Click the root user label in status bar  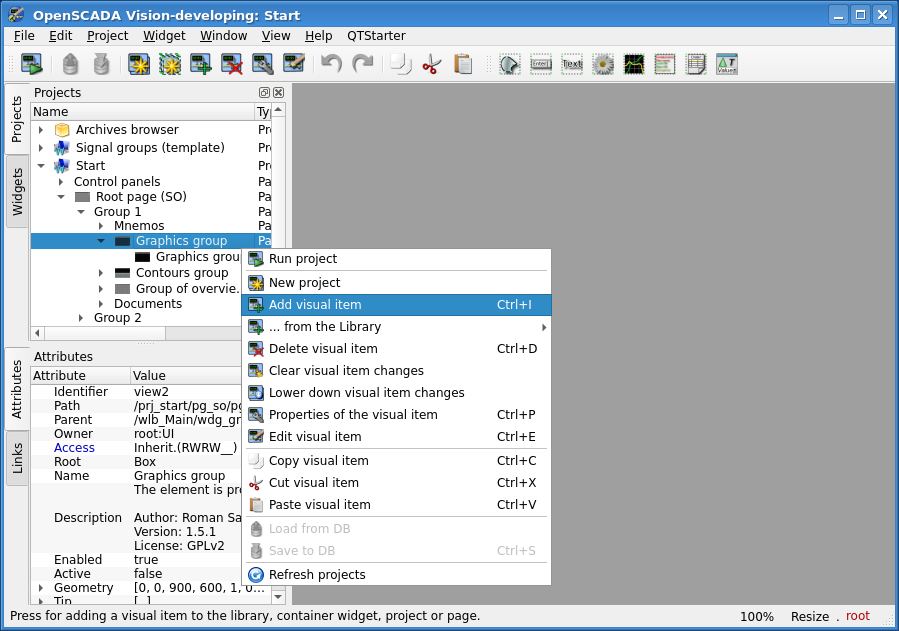pos(858,616)
